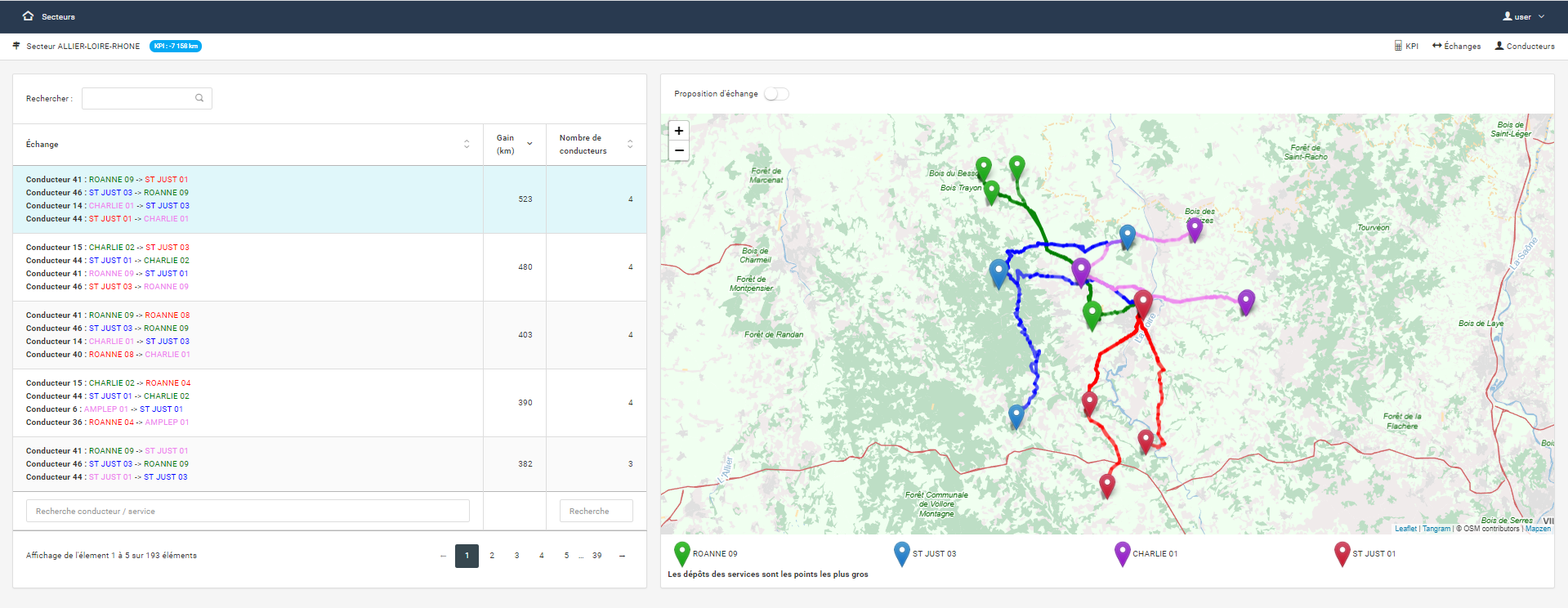
Task: Zoom out on the map
Action: click(678, 150)
